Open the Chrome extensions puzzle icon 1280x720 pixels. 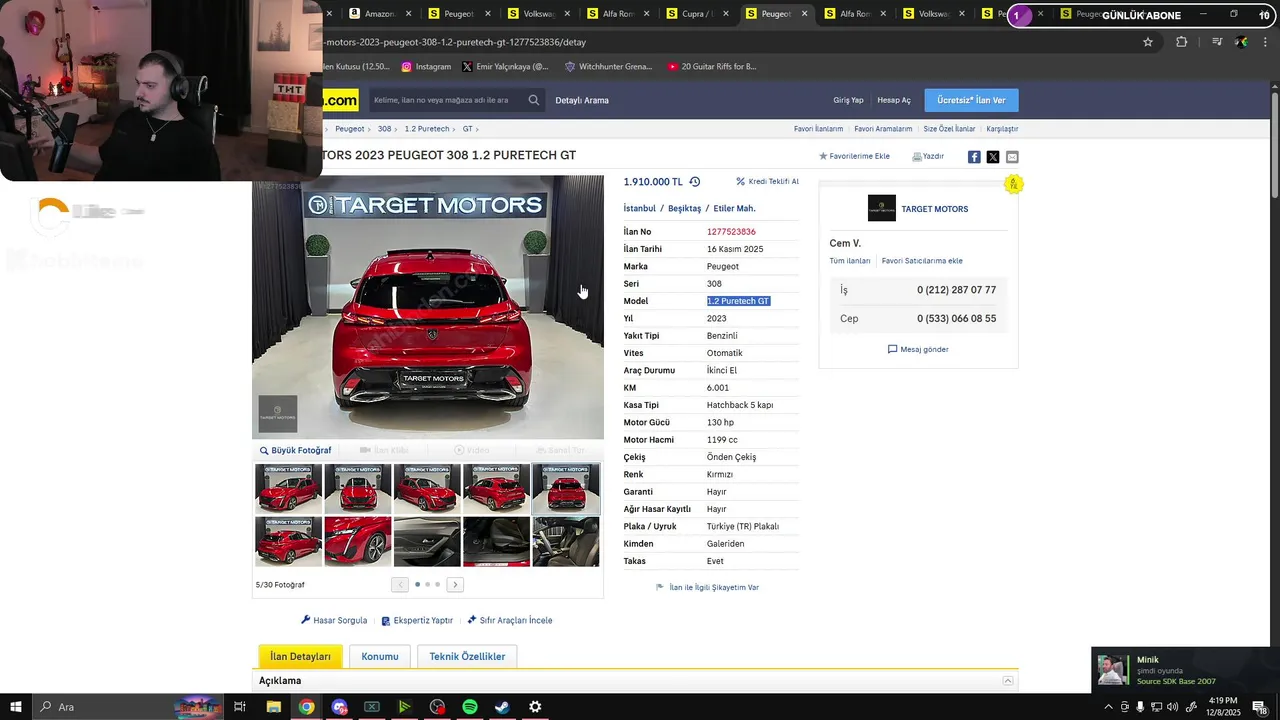(x=1182, y=42)
